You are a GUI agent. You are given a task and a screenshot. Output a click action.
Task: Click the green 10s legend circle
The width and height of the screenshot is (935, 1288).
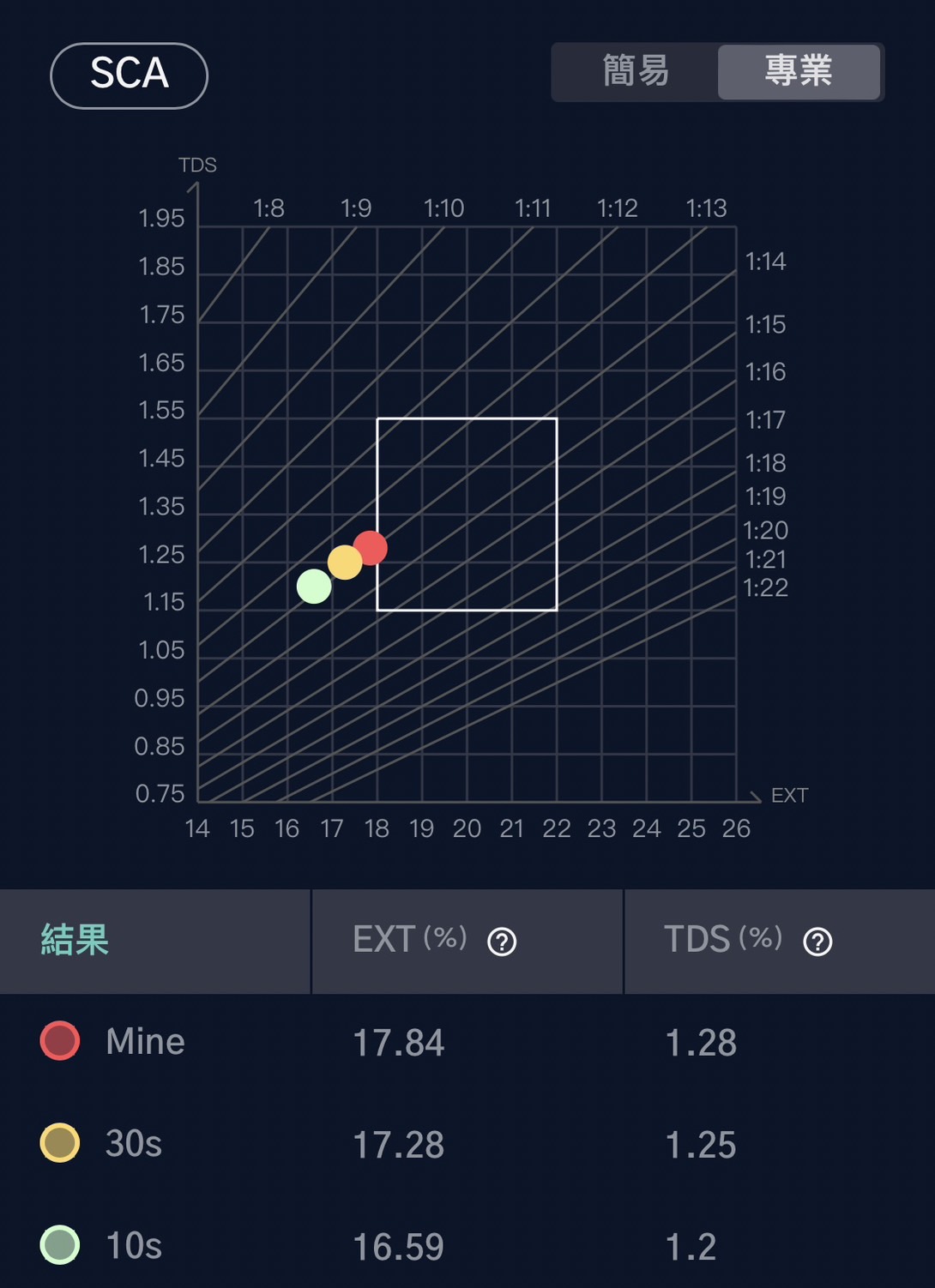pyautogui.click(x=60, y=1245)
